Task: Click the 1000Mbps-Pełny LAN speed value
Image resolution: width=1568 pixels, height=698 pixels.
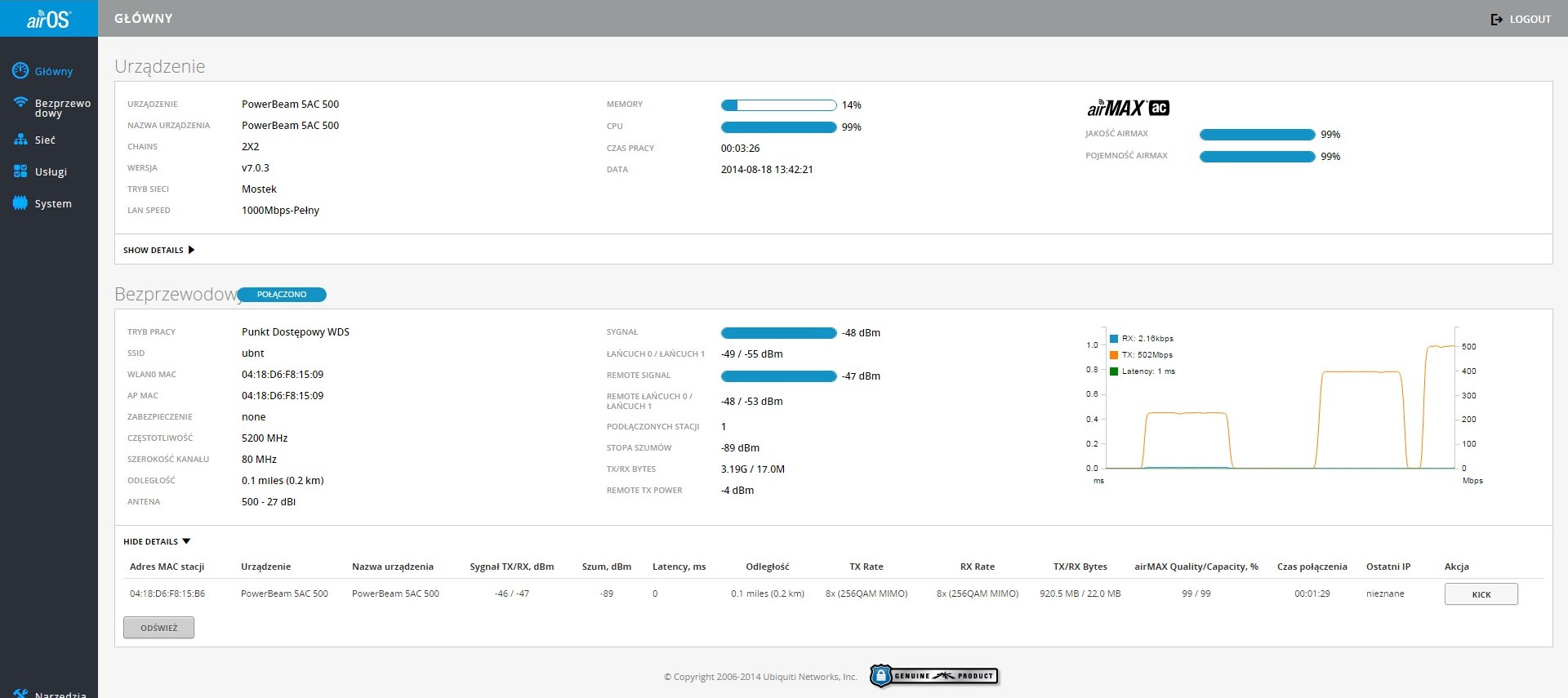Action: click(x=280, y=211)
